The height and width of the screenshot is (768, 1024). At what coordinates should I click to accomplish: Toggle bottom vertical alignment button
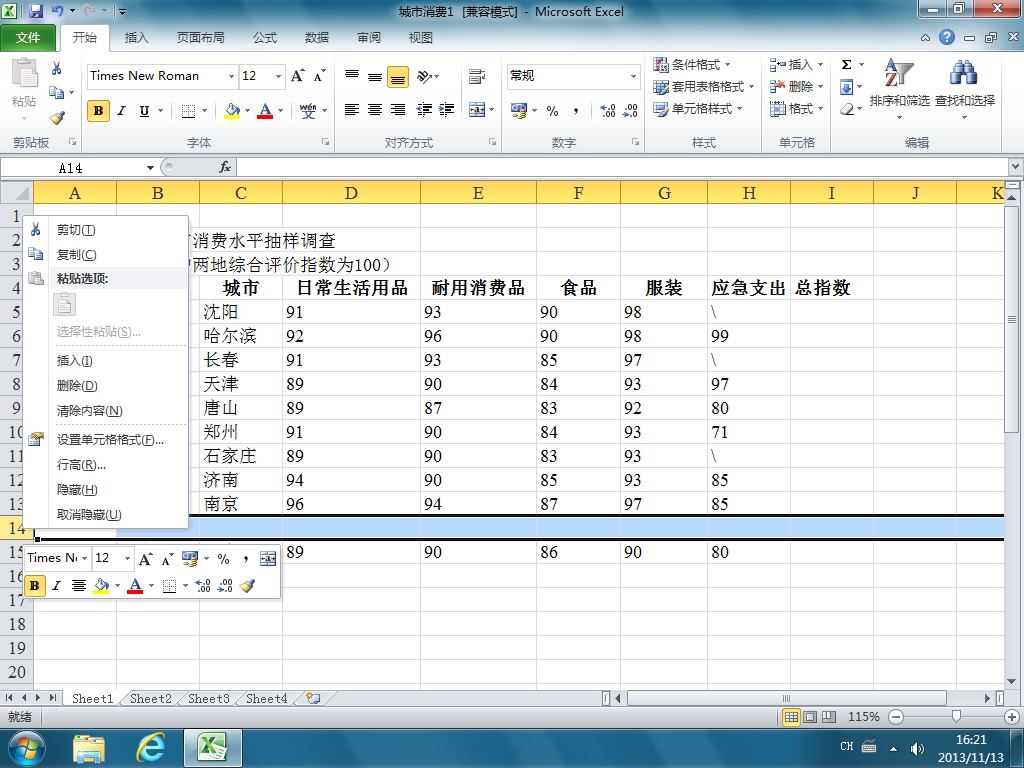pos(398,77)
